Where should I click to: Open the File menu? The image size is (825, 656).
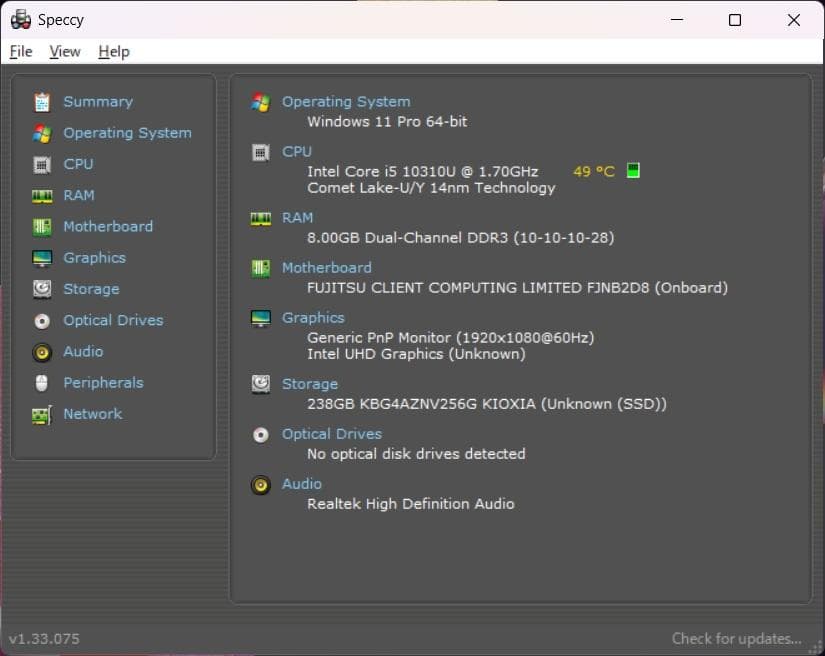20,51
